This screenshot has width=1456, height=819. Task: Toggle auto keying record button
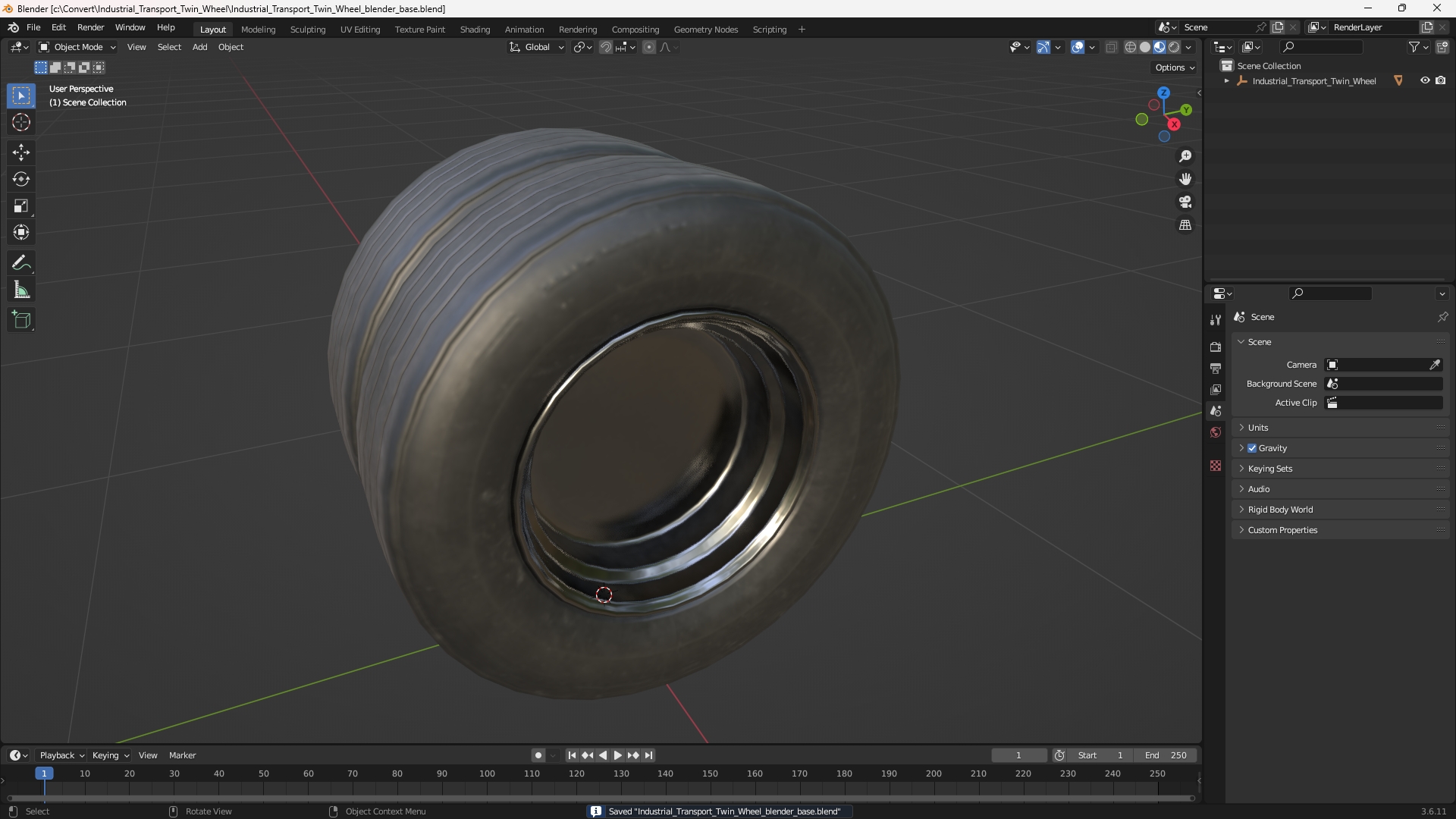point(538,755)
